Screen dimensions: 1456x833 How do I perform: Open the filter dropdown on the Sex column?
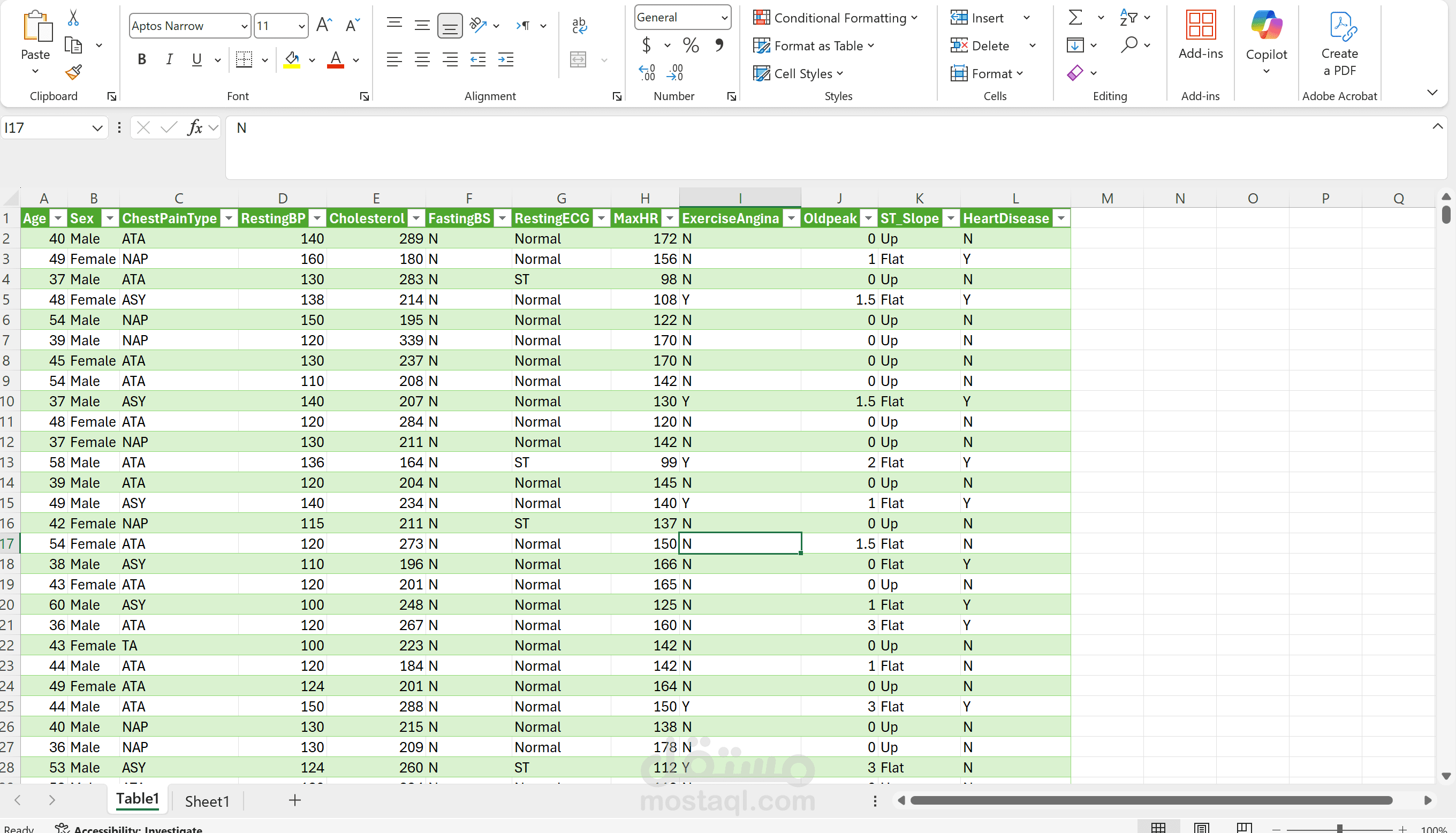110,218
